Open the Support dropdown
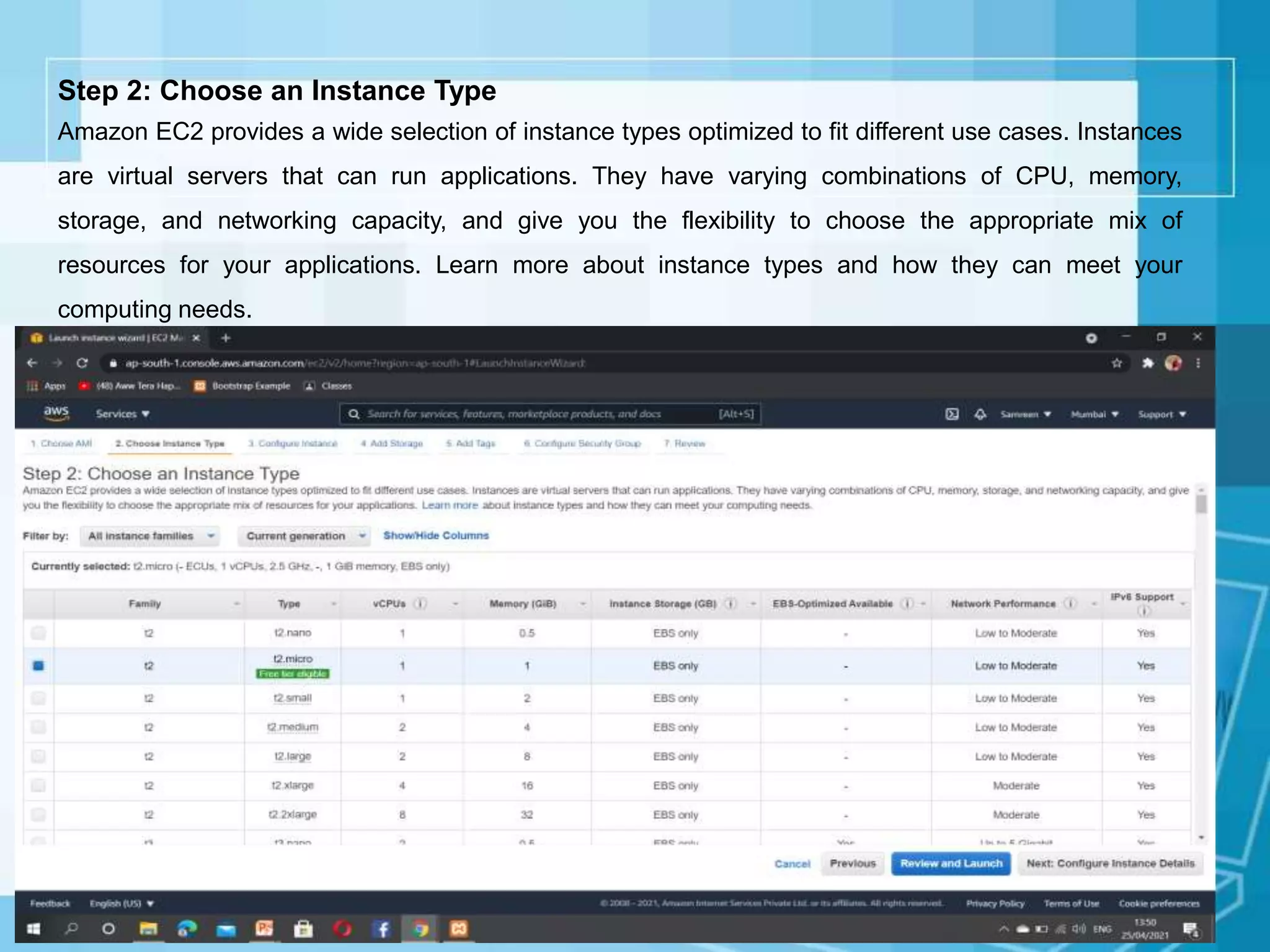The height and width of the screenshot is (952, 1270). (x=1162, y=414)
